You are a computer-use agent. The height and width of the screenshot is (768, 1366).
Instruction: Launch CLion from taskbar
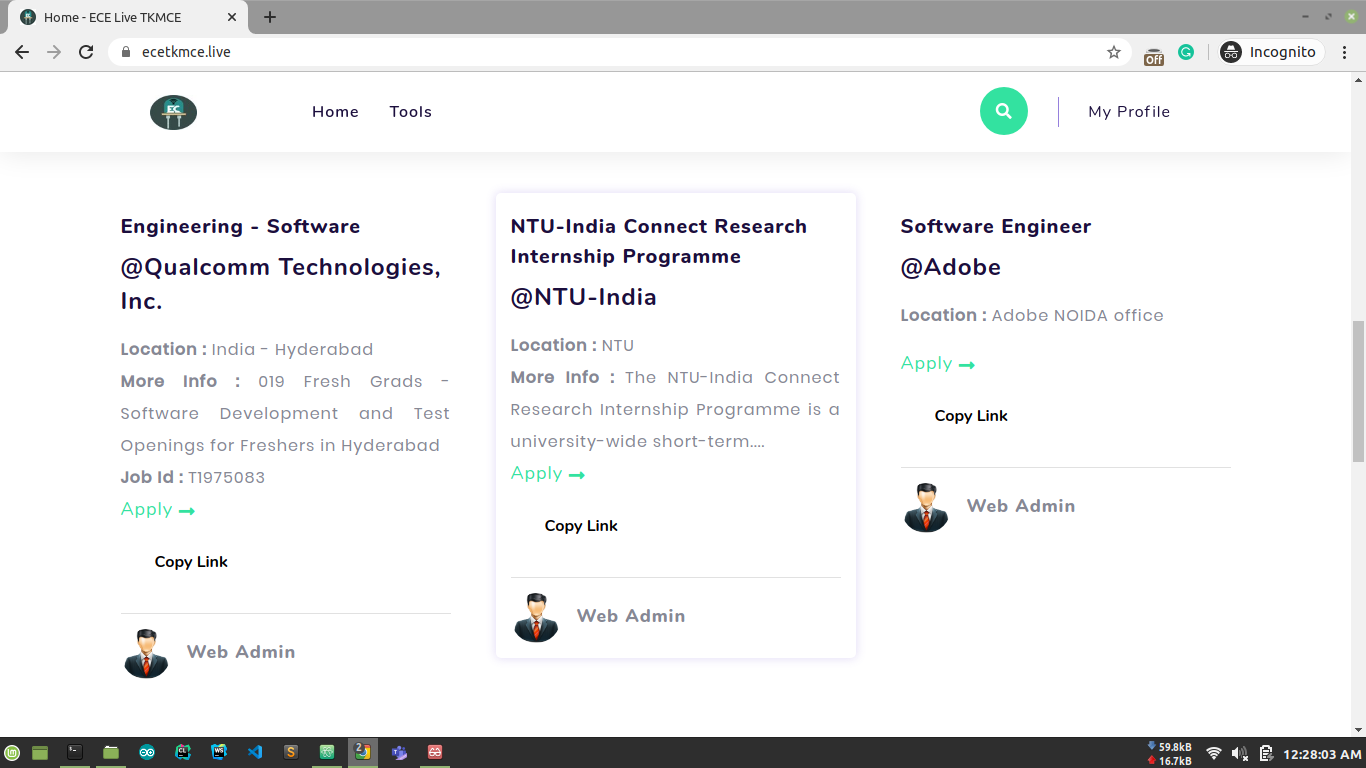point(183,752)
